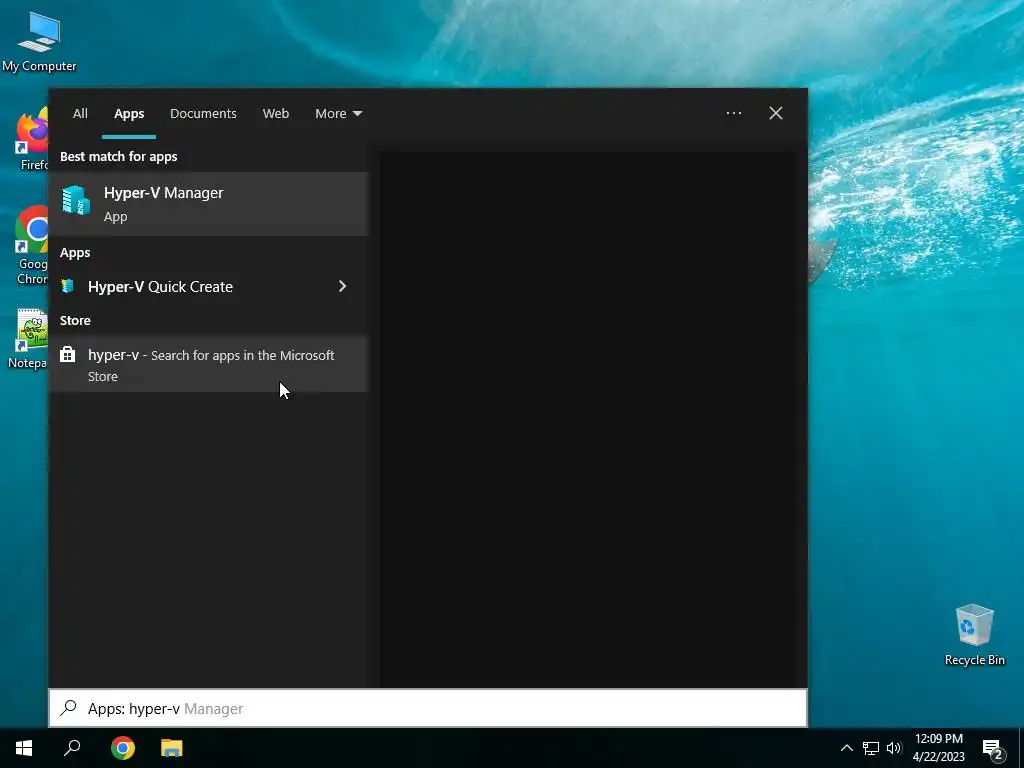Show hidden system tray icons
The width and height of the screenshot is (1024, 768).
[846, 748]
